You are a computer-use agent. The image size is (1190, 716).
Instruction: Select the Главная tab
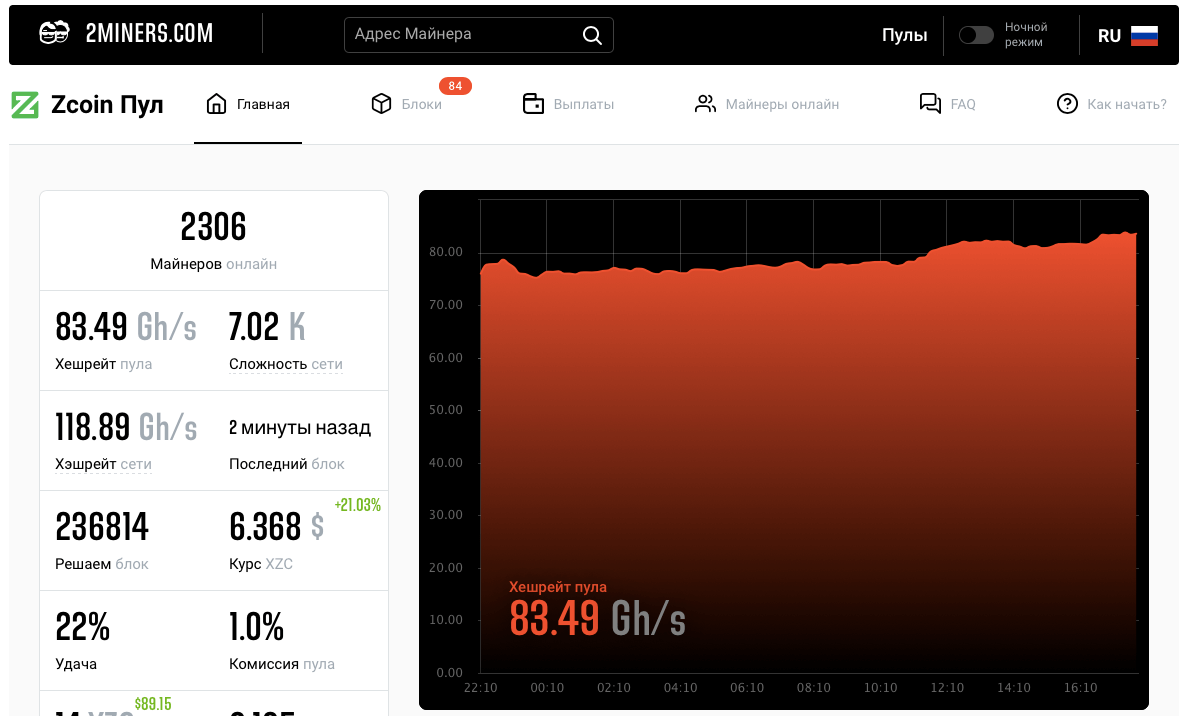(x=263, y=104)
